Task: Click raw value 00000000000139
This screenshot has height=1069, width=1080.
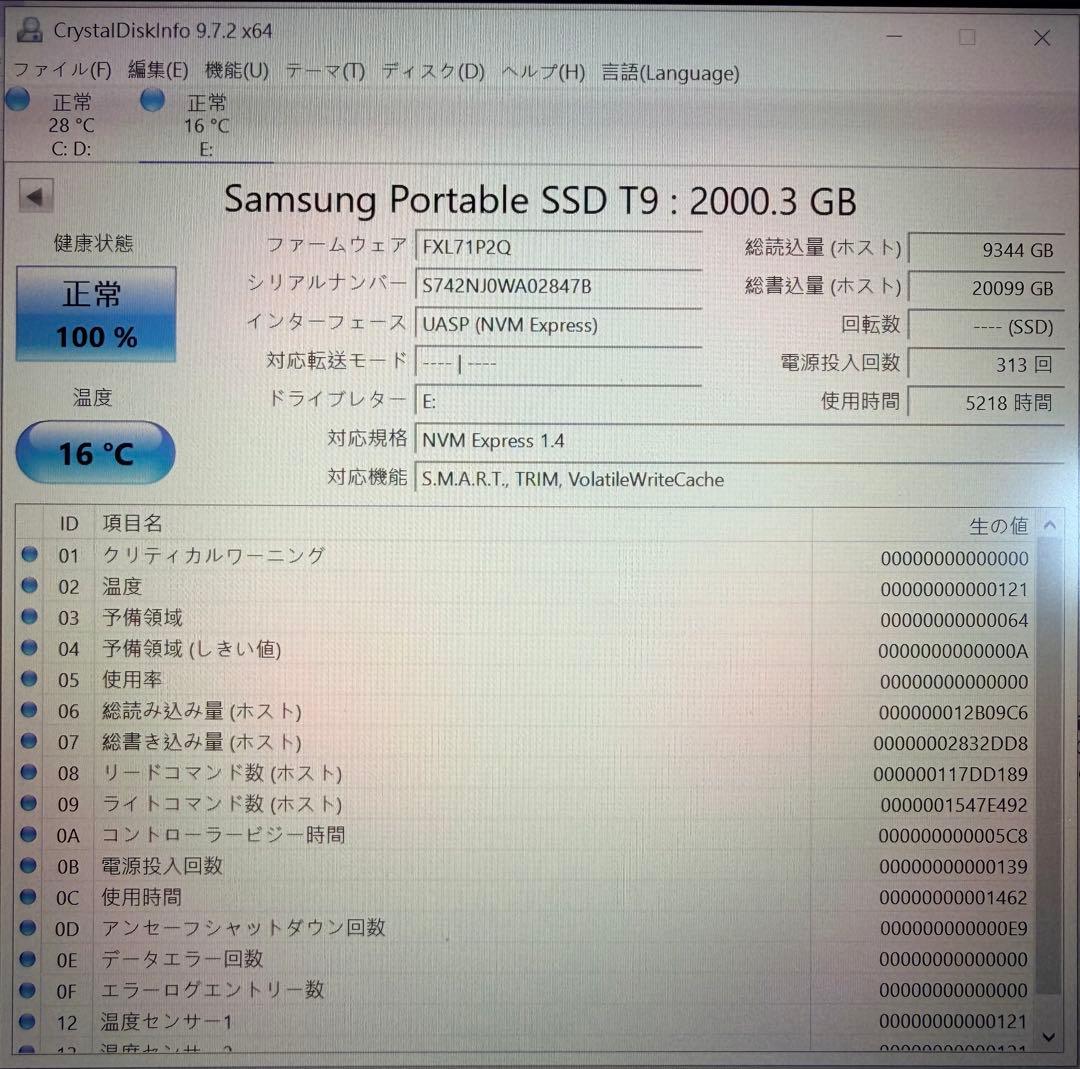Action: (953, 866)
